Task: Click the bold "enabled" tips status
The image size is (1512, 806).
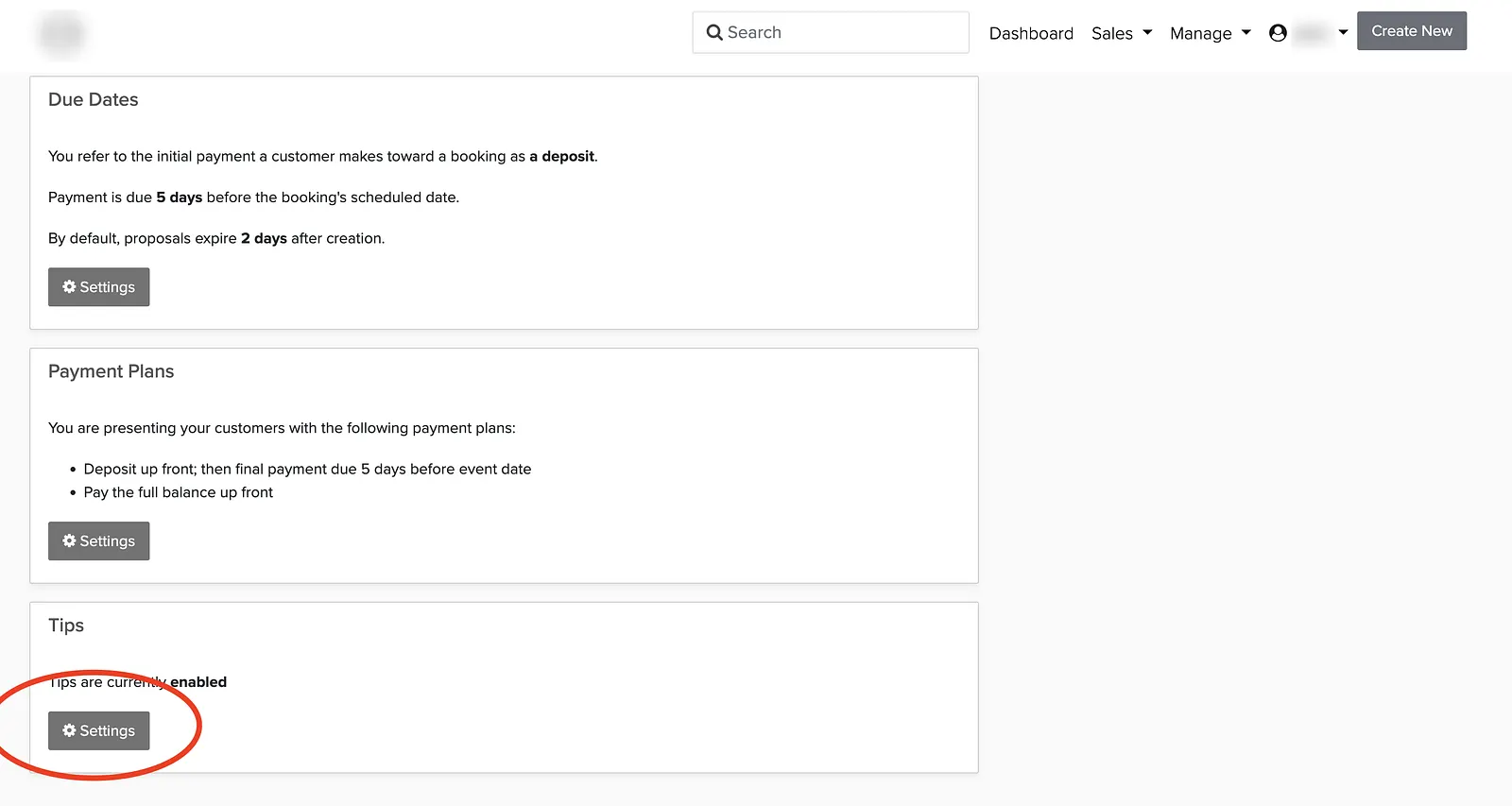Action: coord(198,682)
